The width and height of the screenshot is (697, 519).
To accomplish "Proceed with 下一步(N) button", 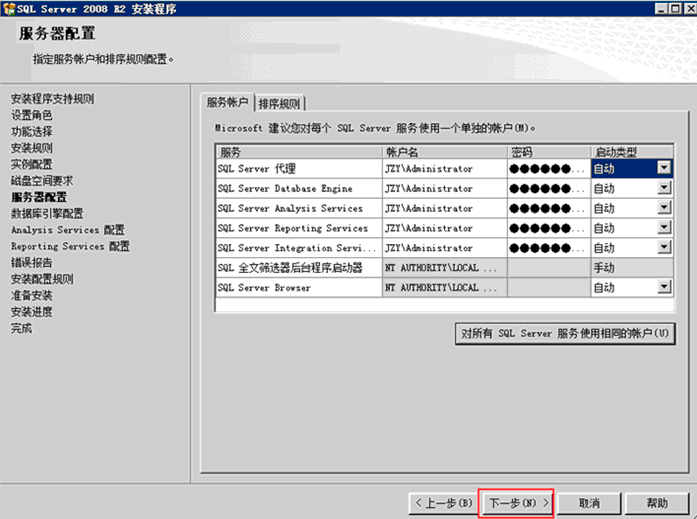I will coord(516,503).
